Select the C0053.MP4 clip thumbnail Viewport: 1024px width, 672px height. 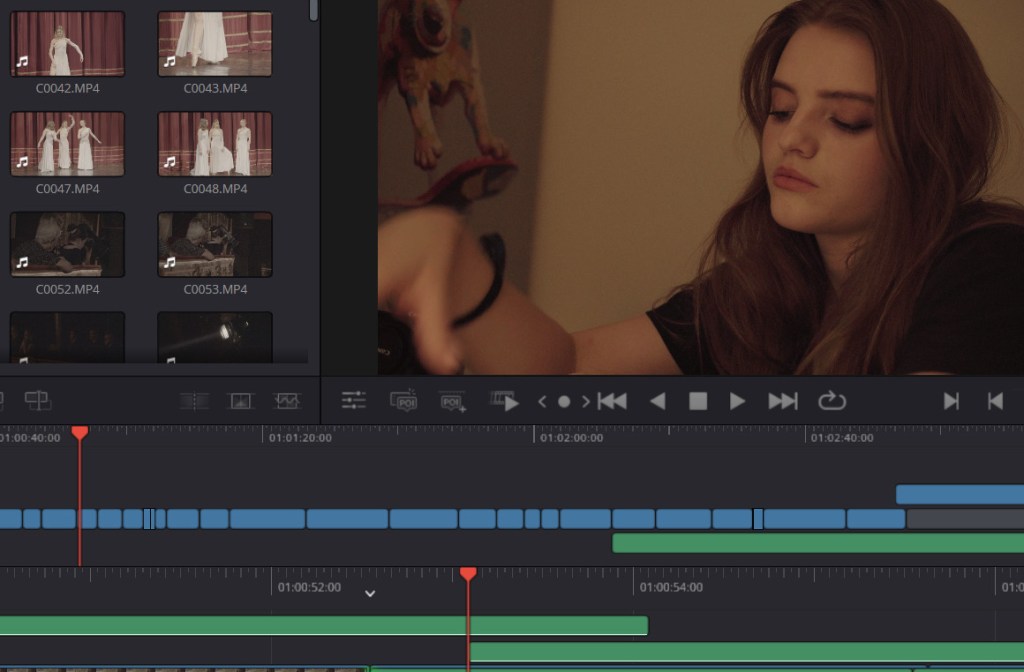pyautogui.click(x=215, y=244)
